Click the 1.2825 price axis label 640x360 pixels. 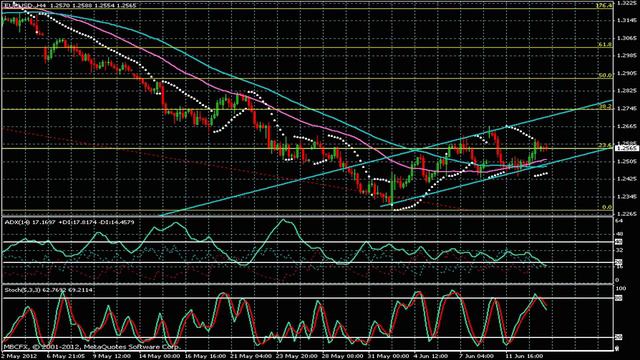tap(627, 91)
